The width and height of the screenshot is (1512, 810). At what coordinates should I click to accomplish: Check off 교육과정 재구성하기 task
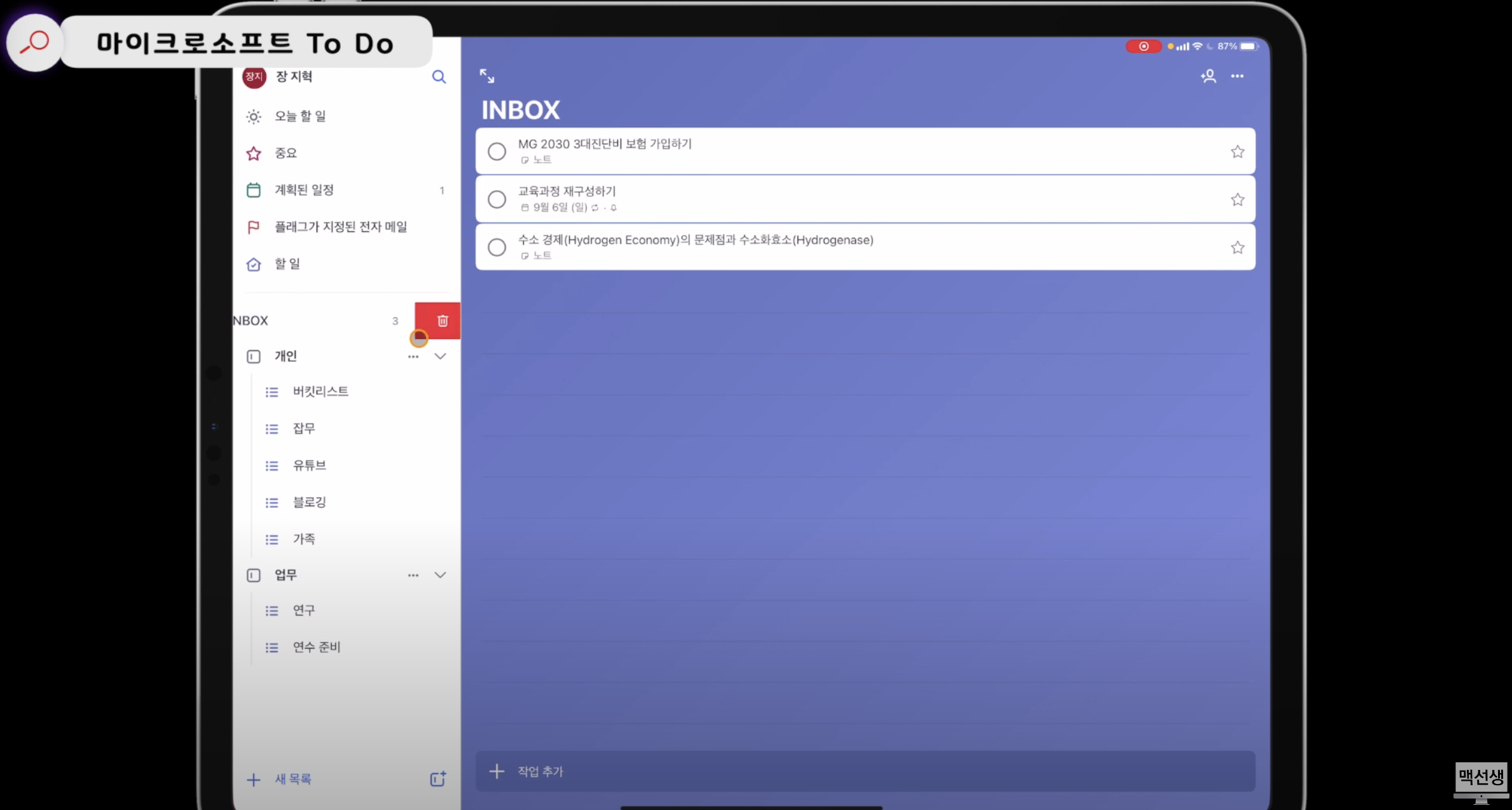497,200
